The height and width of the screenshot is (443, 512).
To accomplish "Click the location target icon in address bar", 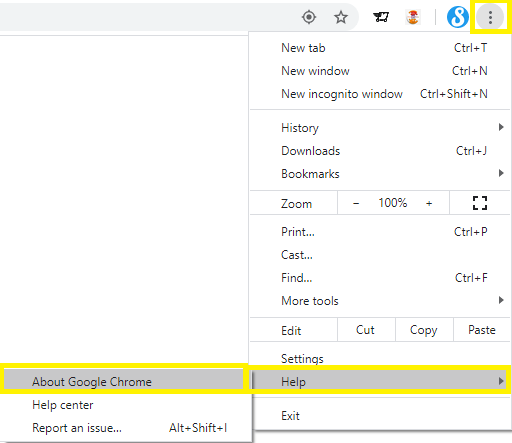I will [x=309, y=17].
